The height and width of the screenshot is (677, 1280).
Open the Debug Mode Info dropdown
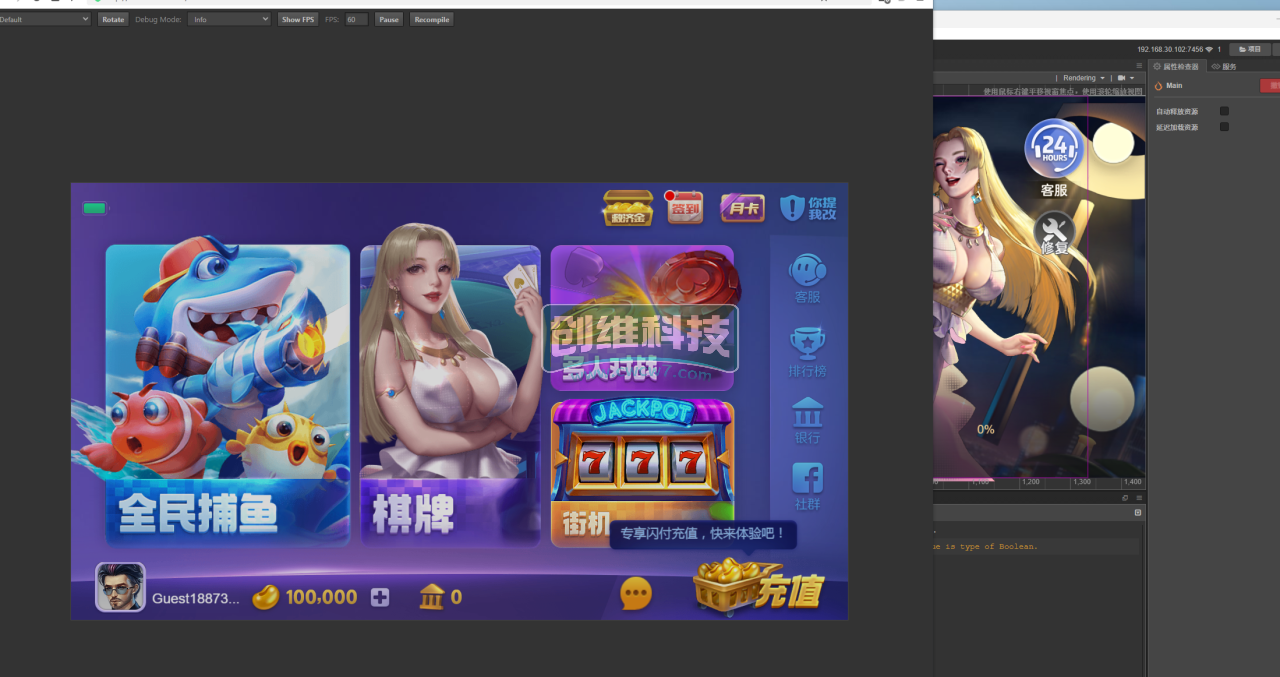pyautogui.click(x=229, y=19)
